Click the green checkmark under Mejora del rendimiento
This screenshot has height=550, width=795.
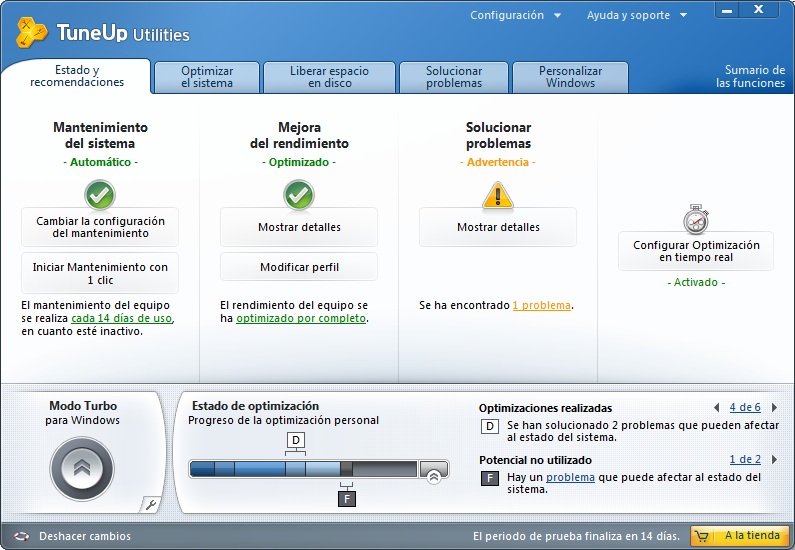click(299, 195)
